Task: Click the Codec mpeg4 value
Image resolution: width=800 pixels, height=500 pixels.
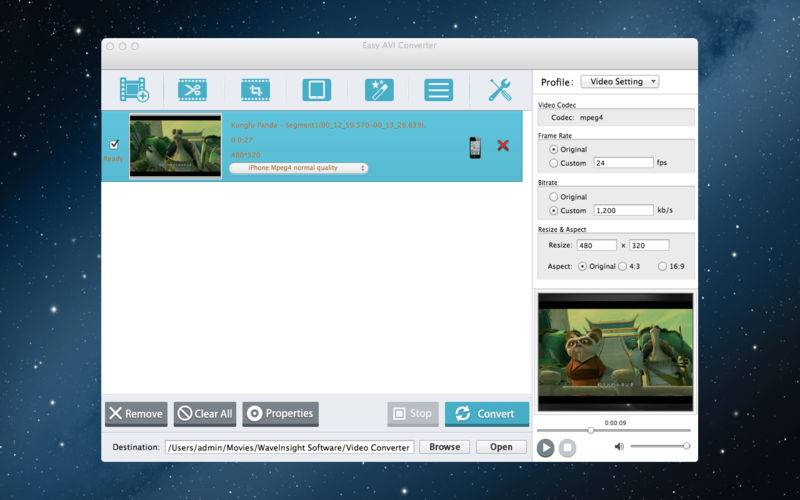Action: click(591, 117)
